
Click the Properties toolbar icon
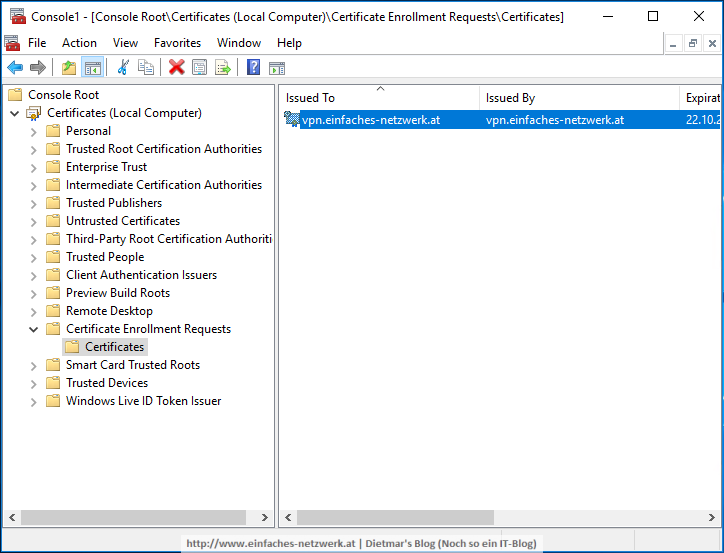[x=199, y=67]
